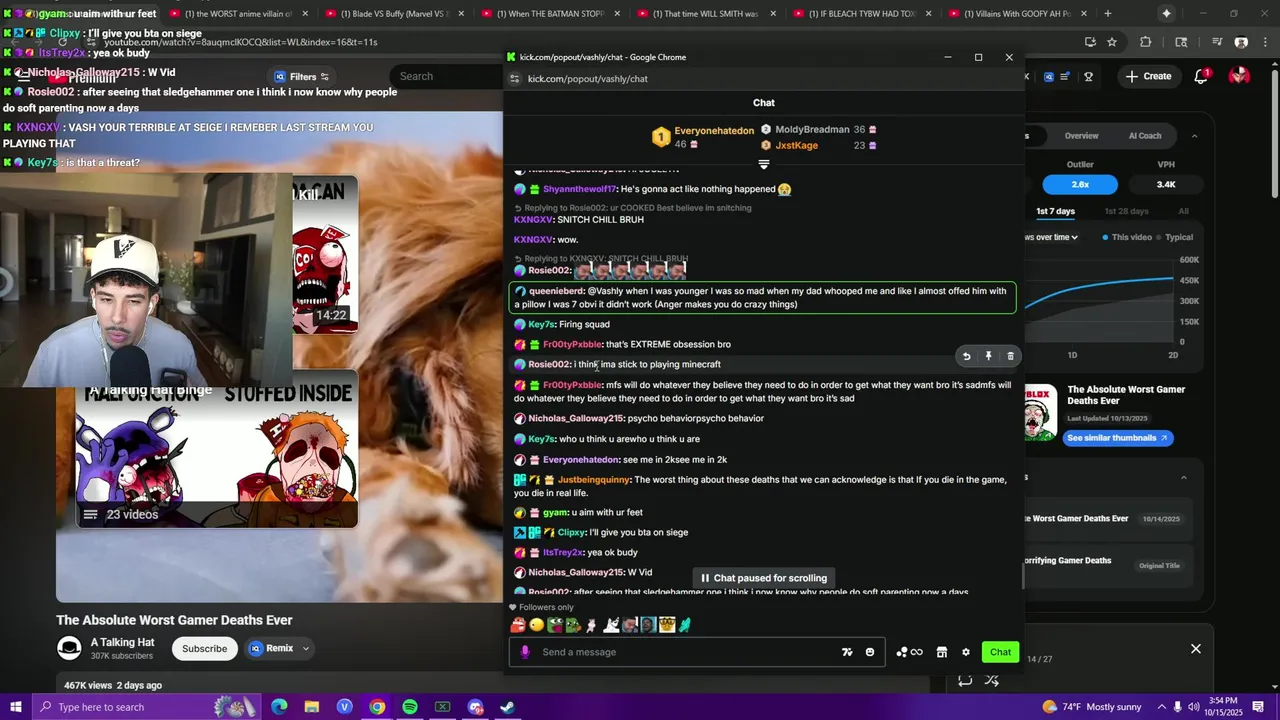Open the trophy icon in YouTube toolbar
This screenshot has height=720, width=1280.
click(1088, 76)
